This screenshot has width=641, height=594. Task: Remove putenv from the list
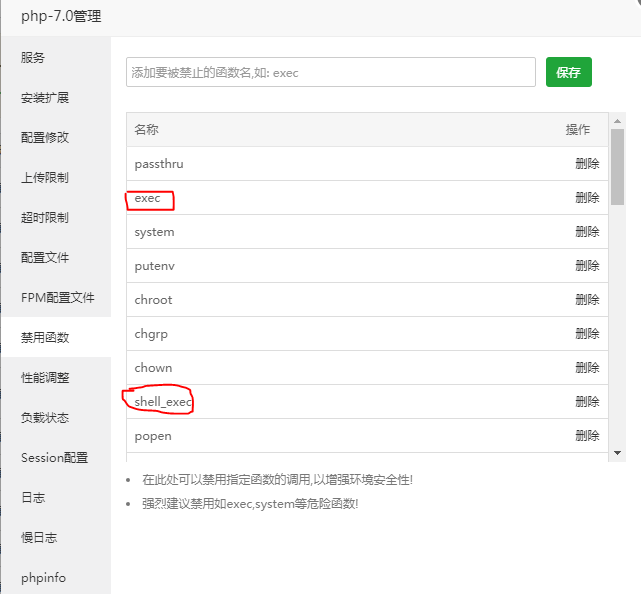587,266
